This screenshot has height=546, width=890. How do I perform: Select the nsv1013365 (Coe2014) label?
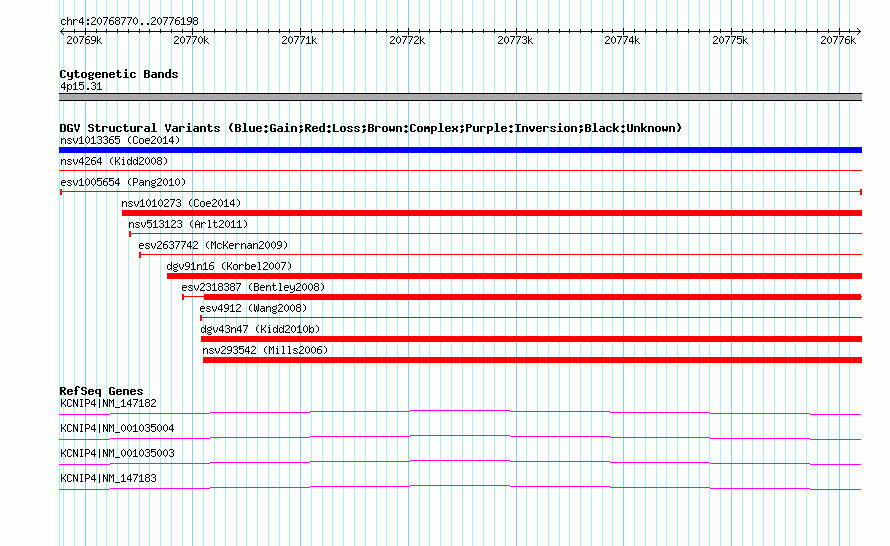pyautogui.click(x=120, y=140)
